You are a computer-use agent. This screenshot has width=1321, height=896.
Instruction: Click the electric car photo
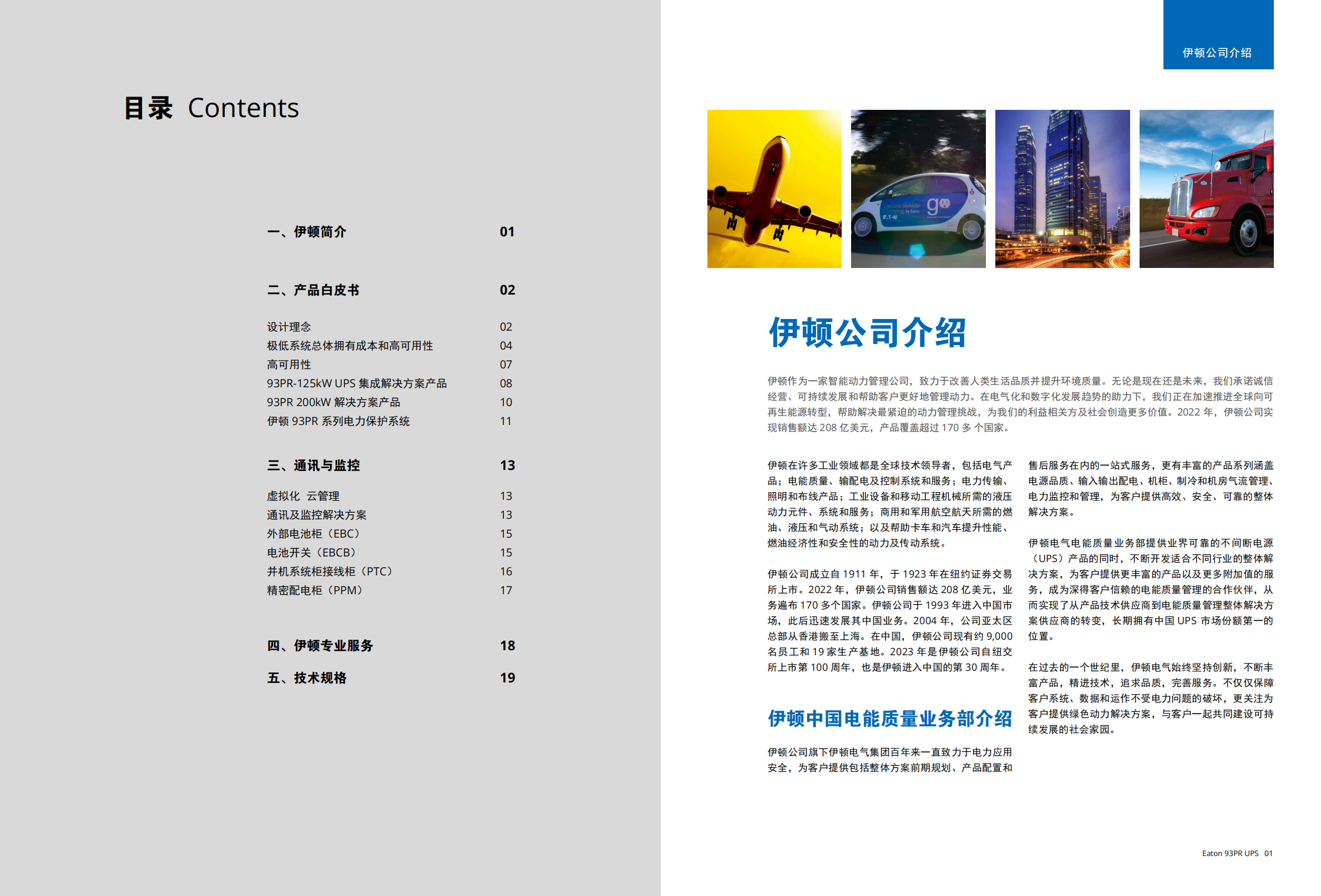tap(918, 189)
